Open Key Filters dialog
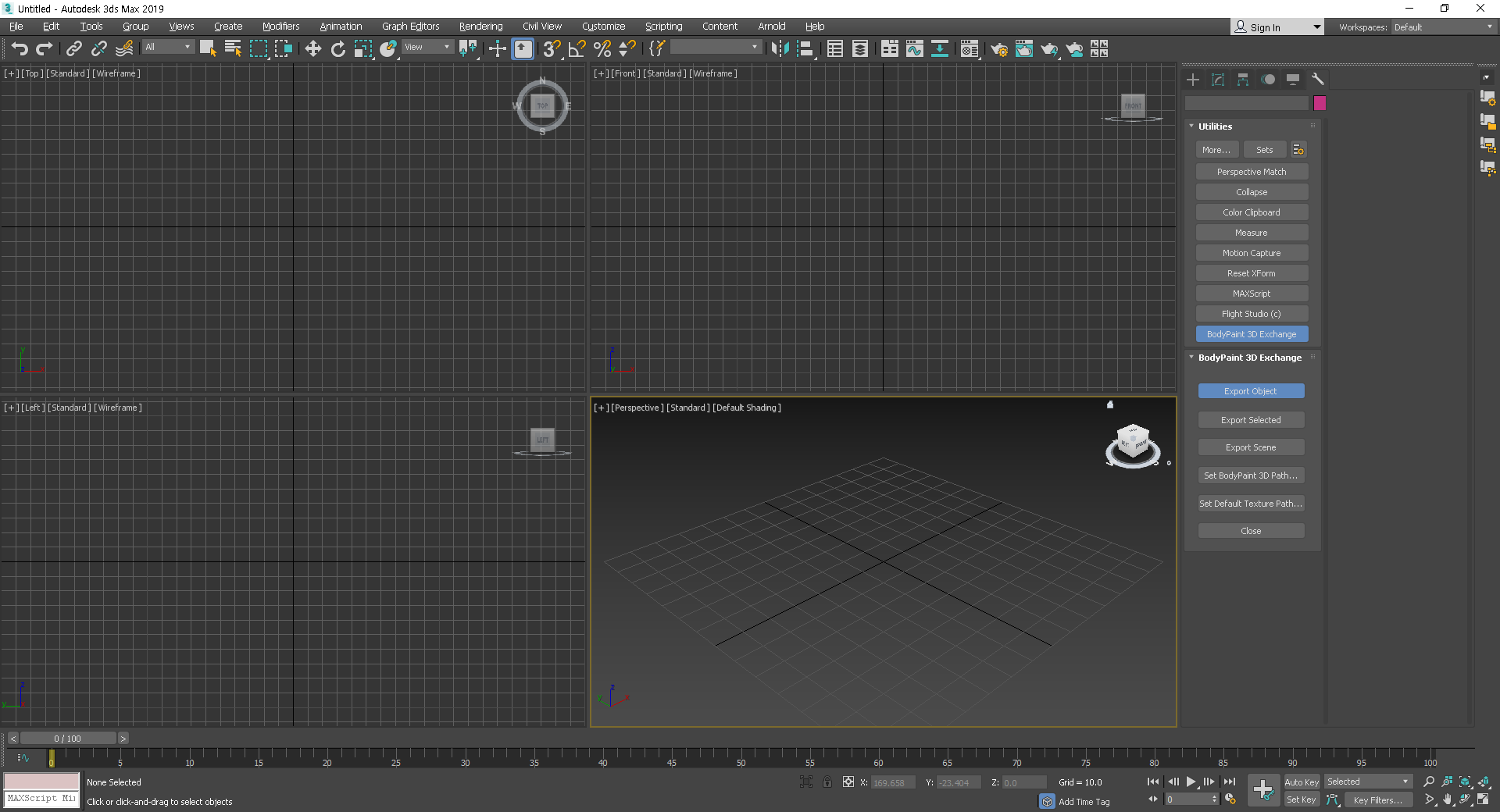 click(1377, 800)
